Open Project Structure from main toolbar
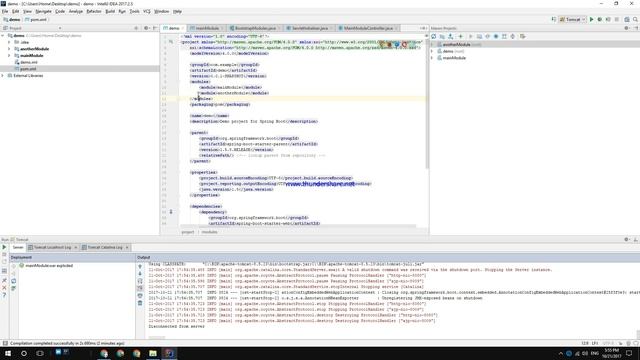Screen dimensions: 640x360 click(x=627, y=19)
